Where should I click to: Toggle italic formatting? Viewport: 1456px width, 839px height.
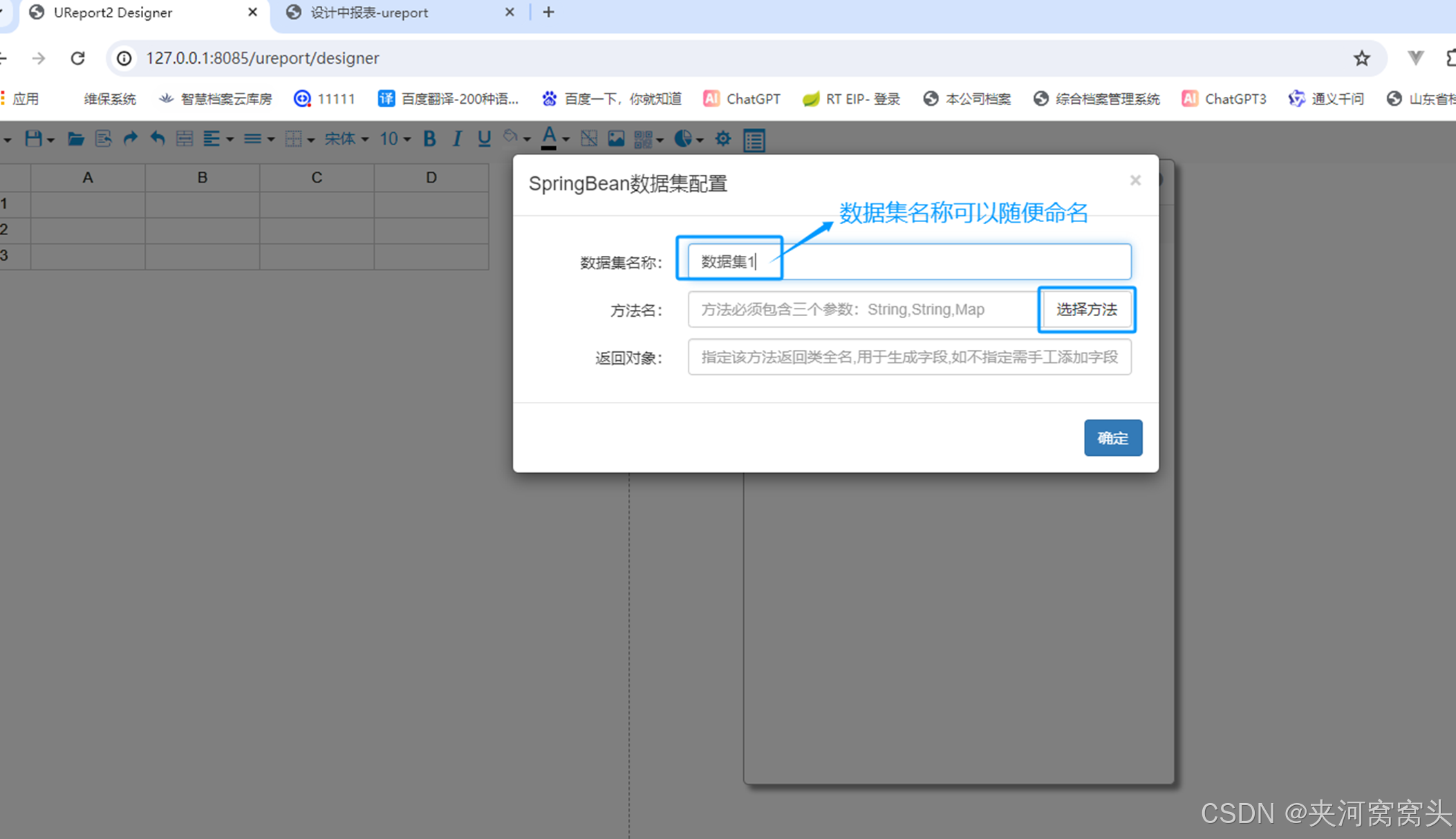click(456, 139)
